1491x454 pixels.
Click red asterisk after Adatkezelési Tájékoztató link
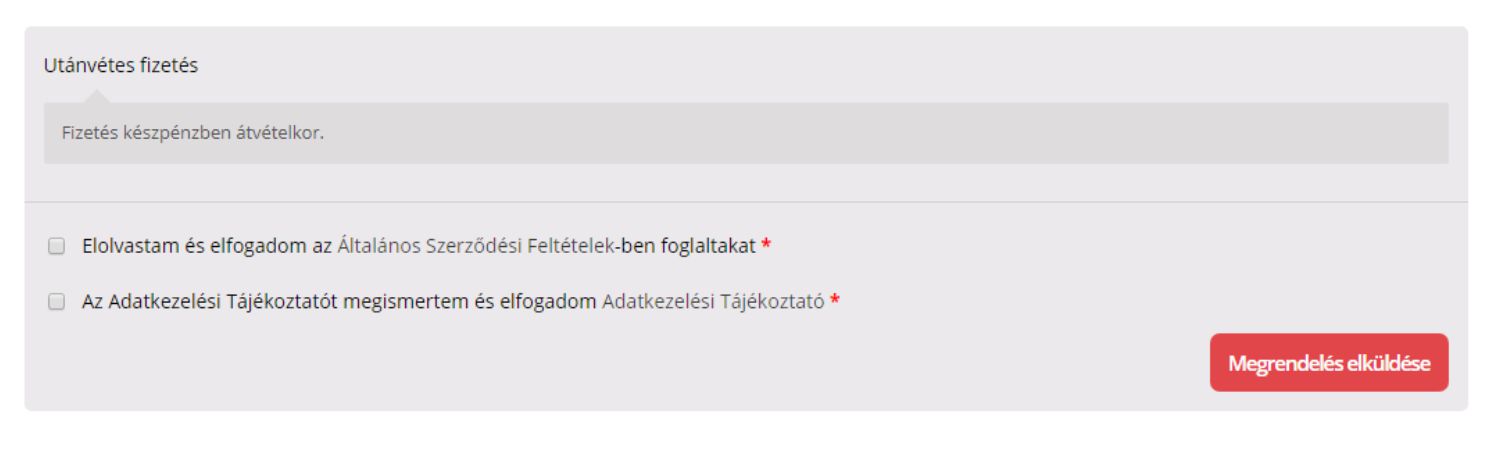coord(834,300)
